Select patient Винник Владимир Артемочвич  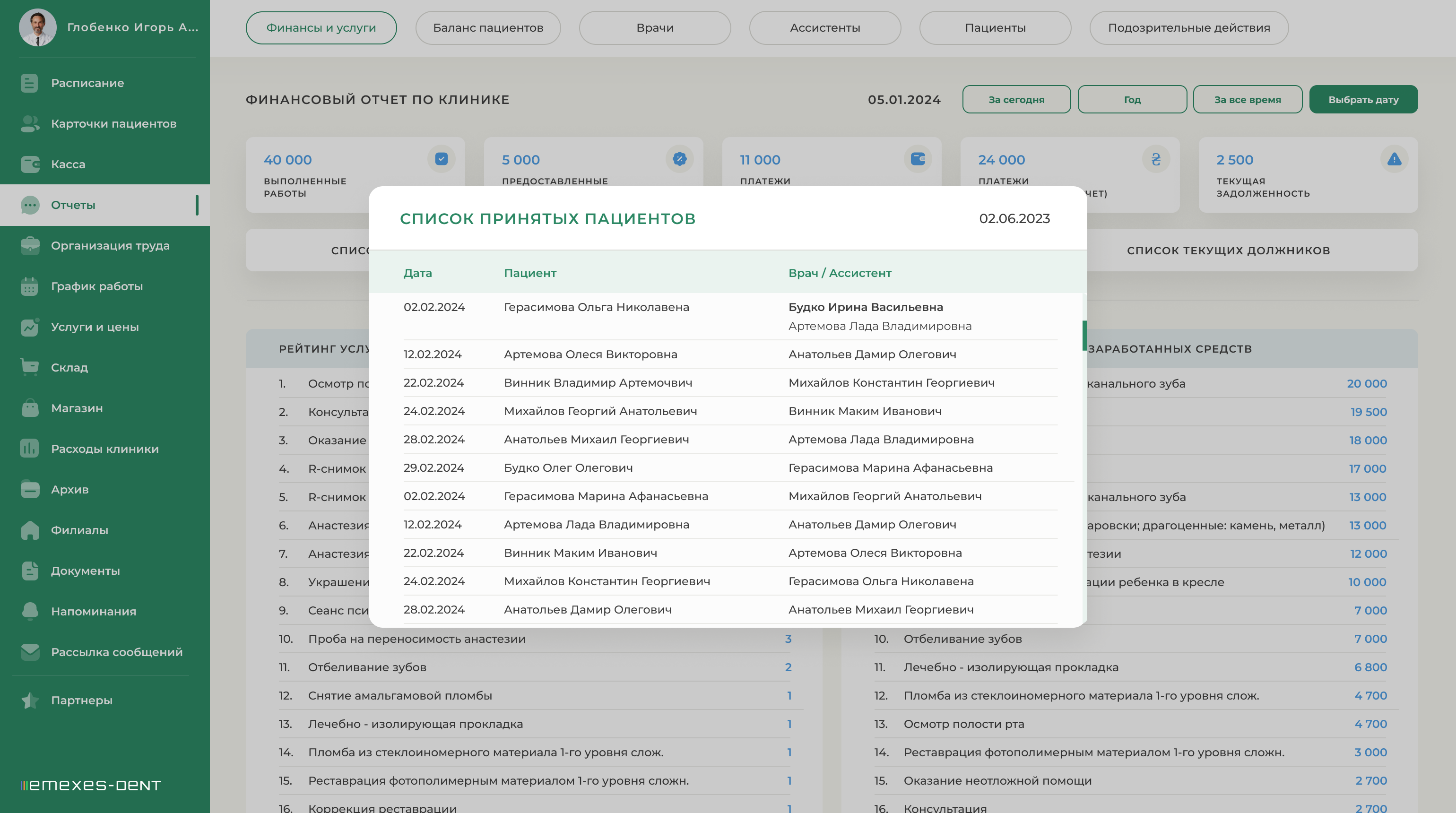click(x=598, y=382)
